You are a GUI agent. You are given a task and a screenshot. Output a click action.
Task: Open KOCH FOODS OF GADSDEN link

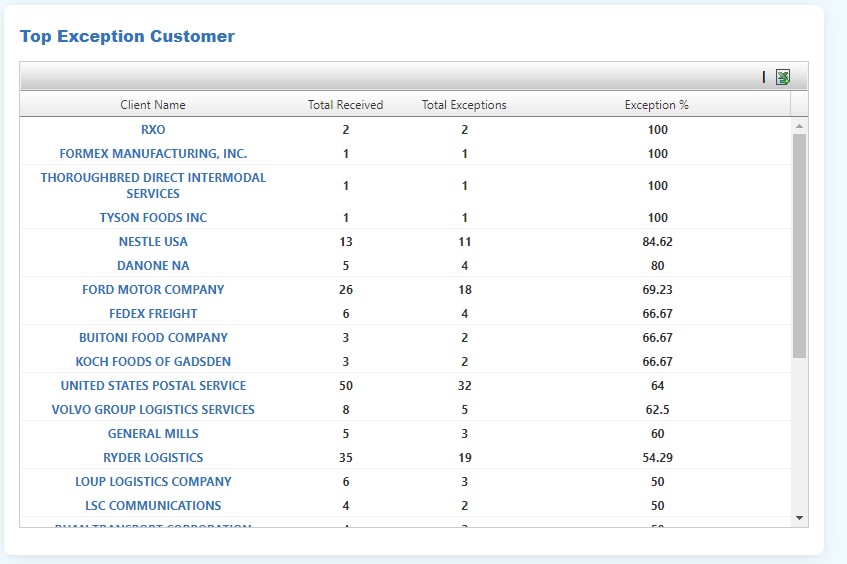[x=153, y=361]
